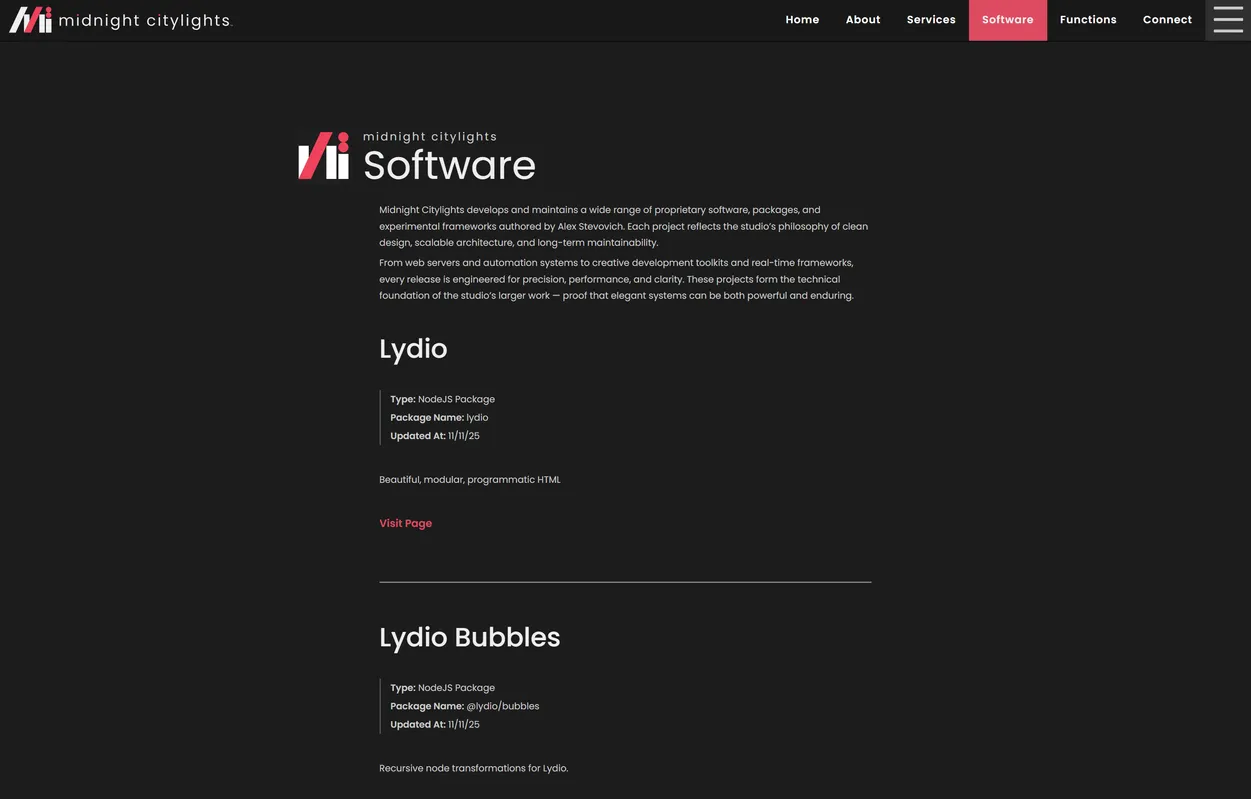Image resolution: width=1251 pixels, height=799 pixels.
Task: Click the divider line between Lydio sections
Action: click(625, 583)
